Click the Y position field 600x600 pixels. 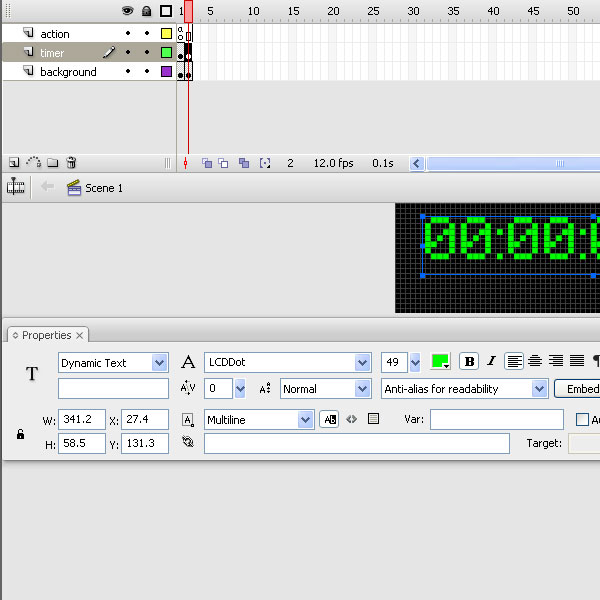[145, 443]
